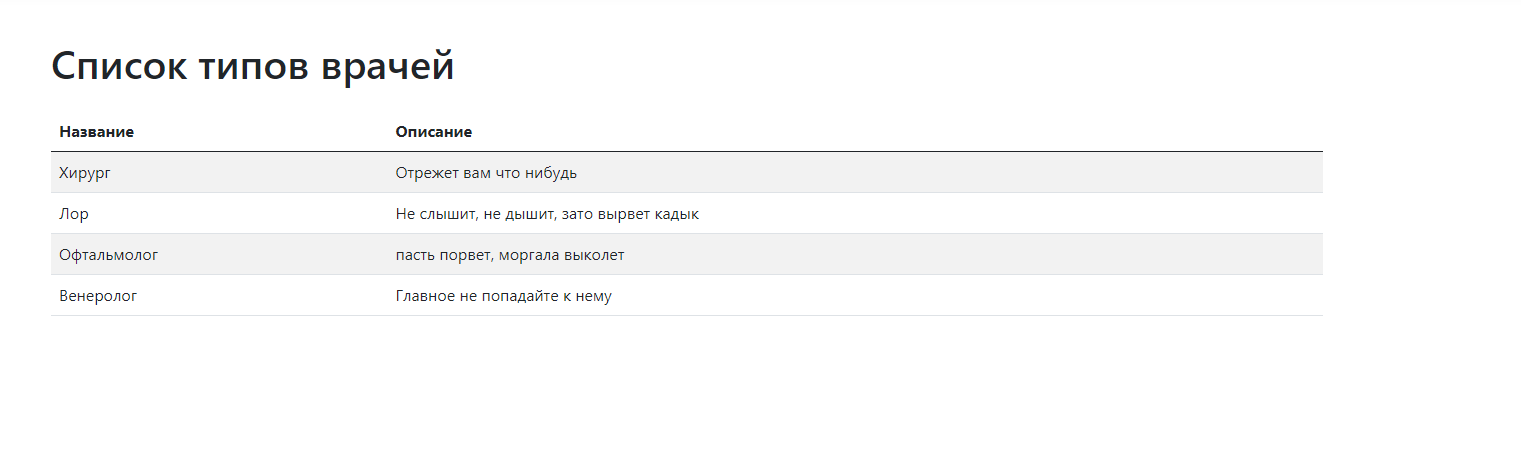
Task: Select the "Хирург" name cell
Action: (x=85, y=173)
